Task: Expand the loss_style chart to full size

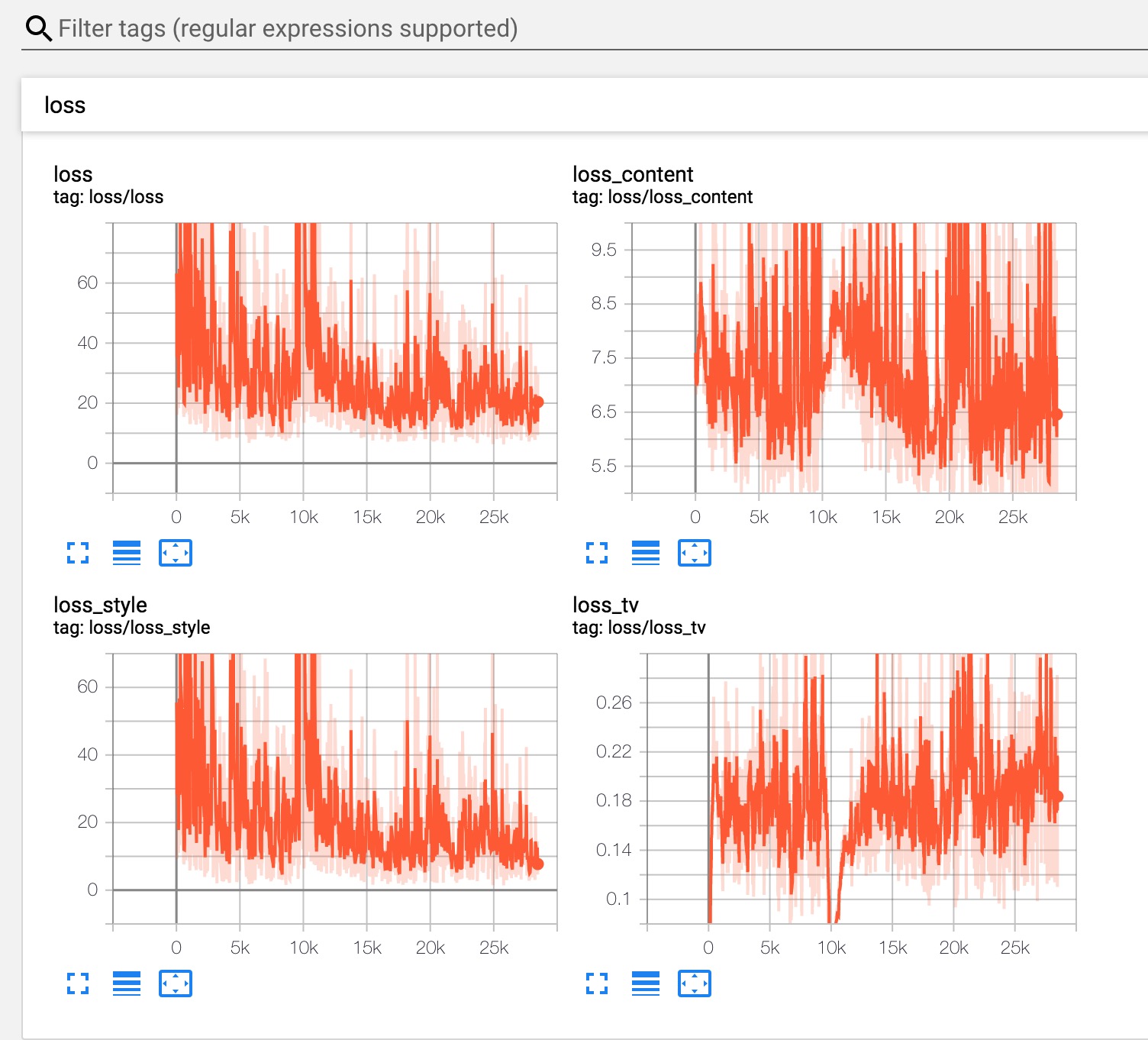Action: point(78,983)
